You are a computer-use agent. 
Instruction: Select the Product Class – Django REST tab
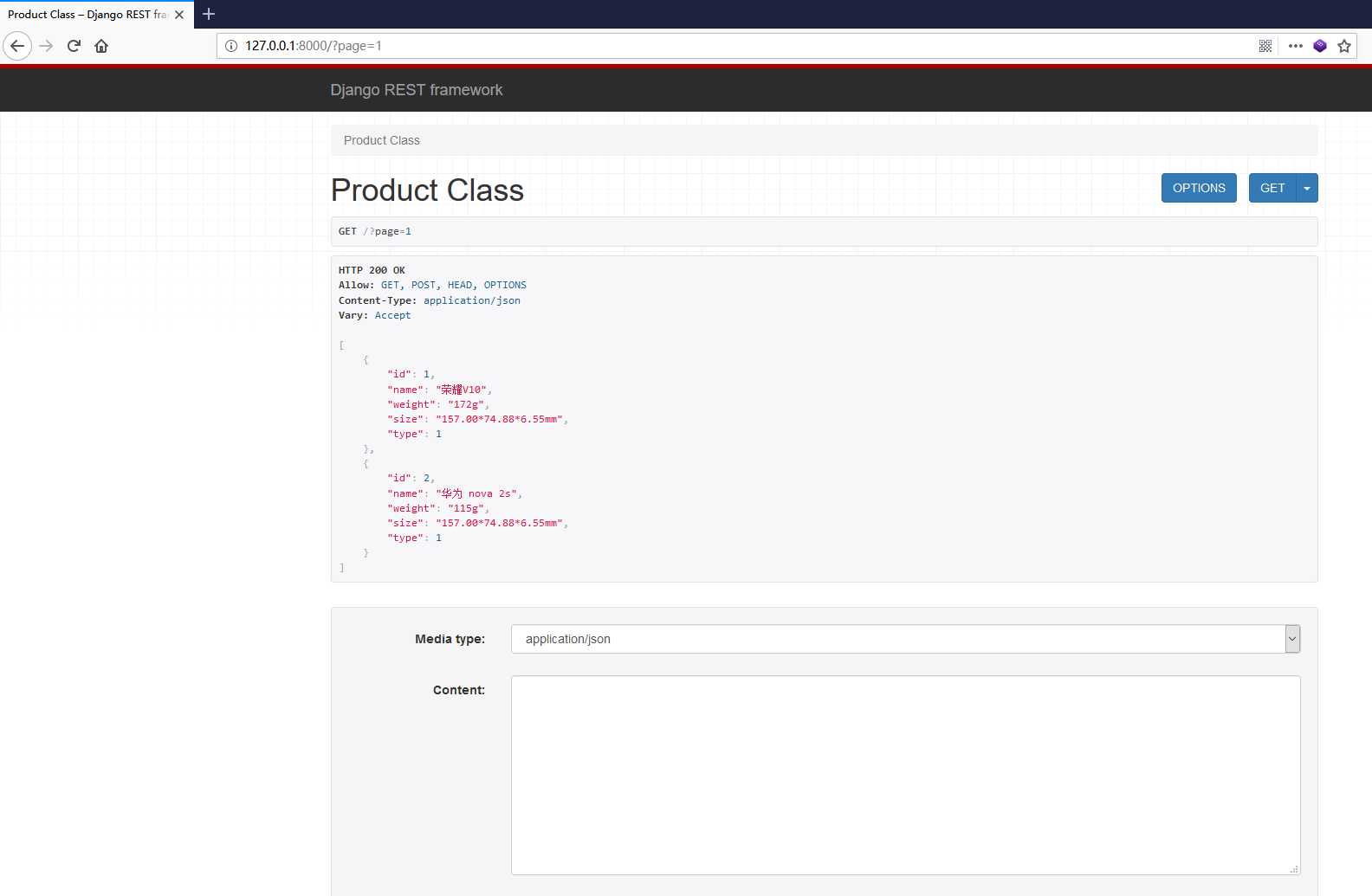click(x=87, y=15)
